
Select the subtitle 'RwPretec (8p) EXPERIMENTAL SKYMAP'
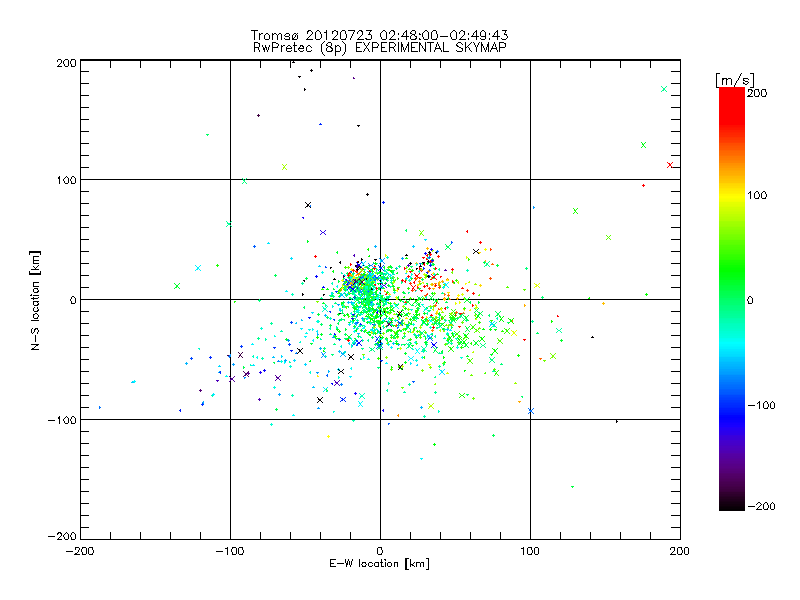coord(380,48)
